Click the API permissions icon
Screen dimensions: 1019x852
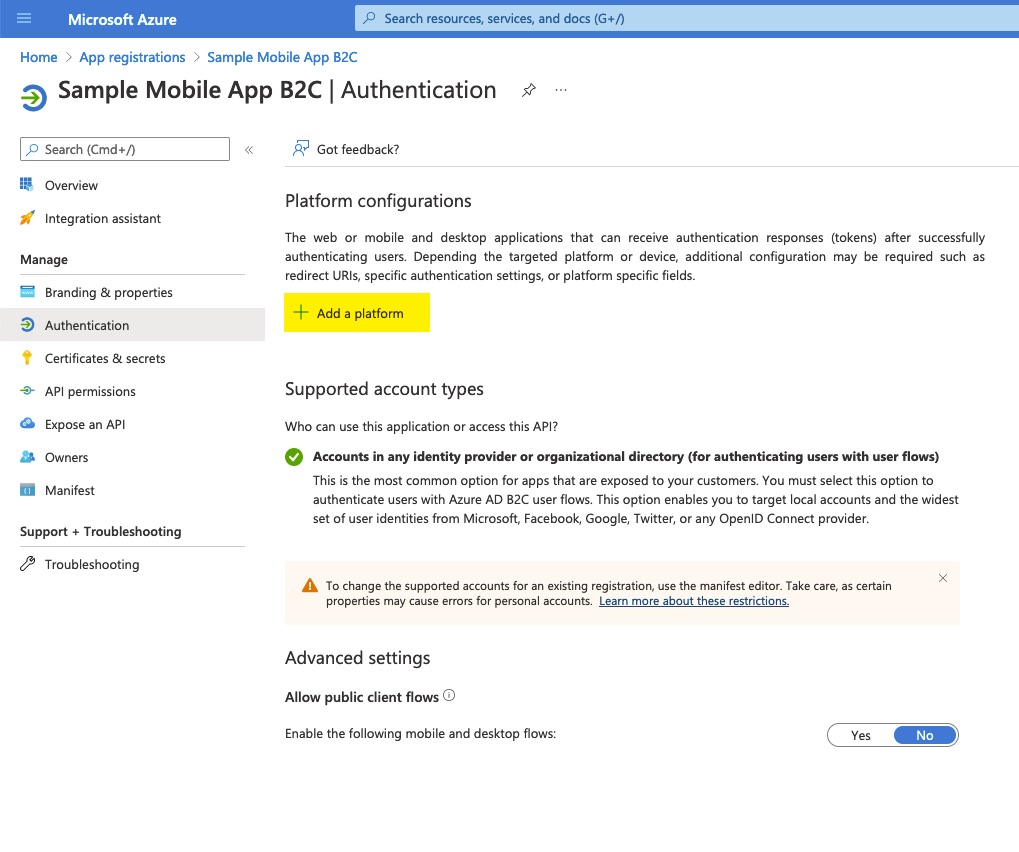pyautogui.click(x=27, y=391)
